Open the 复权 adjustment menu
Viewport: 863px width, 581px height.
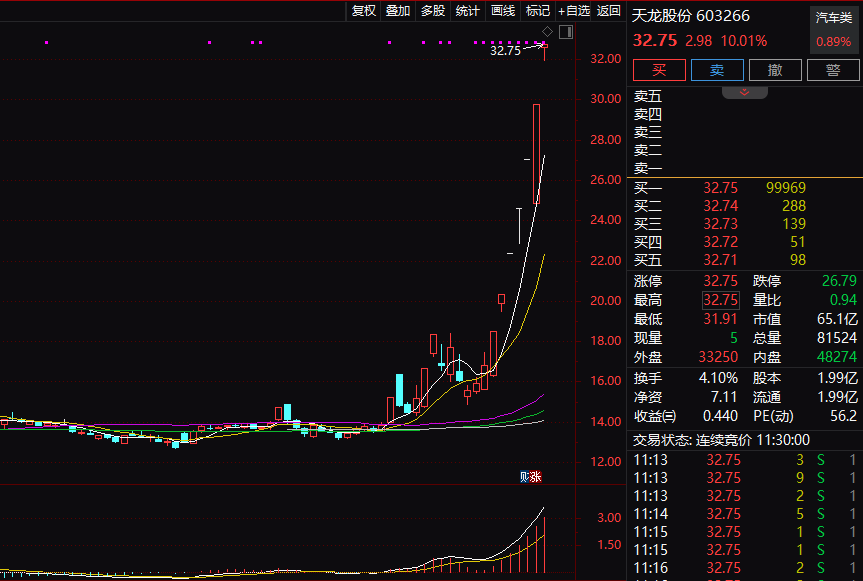click(363, 11)
